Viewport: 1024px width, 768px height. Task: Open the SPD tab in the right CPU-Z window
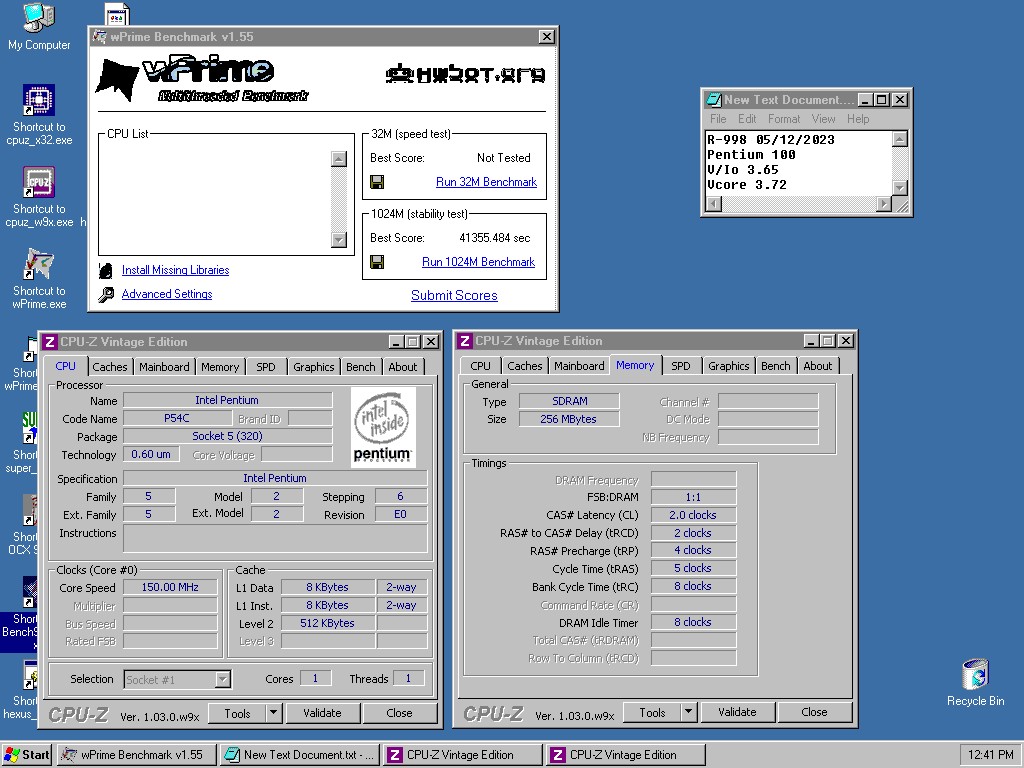tap(680, 366)
